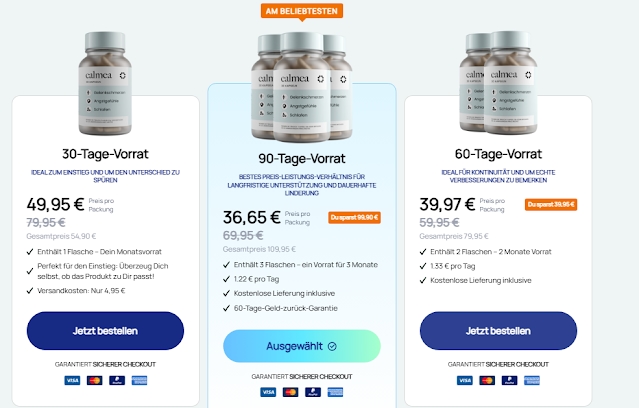Click the AM BELIEBTESTEN badge
Image resolution: width=639 pixels, height=408 pixels.
[x=302, y=11]
